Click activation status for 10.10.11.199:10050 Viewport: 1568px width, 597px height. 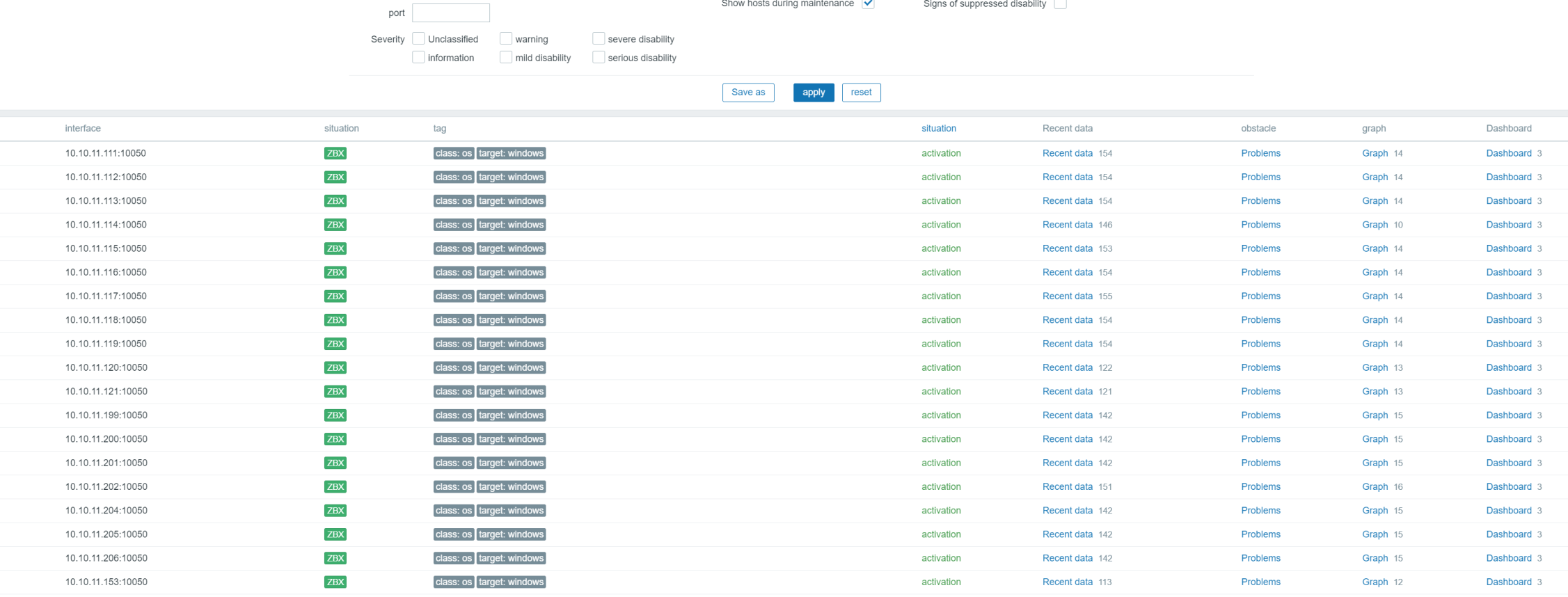(x=941, y=415)
